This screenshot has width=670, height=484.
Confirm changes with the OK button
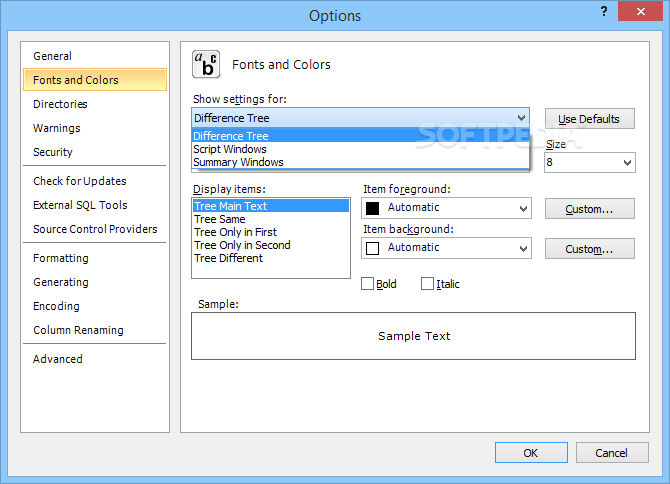click(x=531, y=453)
